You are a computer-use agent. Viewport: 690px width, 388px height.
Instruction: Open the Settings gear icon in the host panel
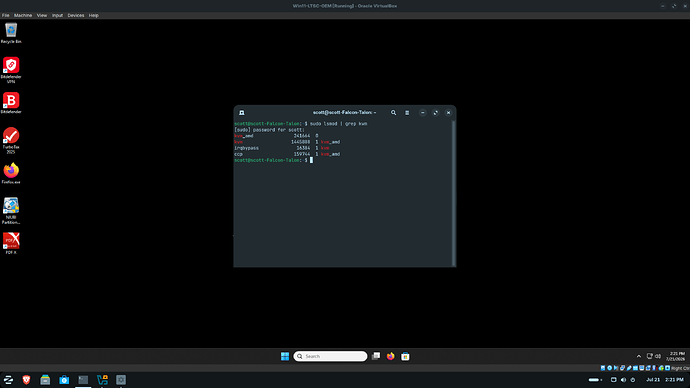(x=121, y=380)
